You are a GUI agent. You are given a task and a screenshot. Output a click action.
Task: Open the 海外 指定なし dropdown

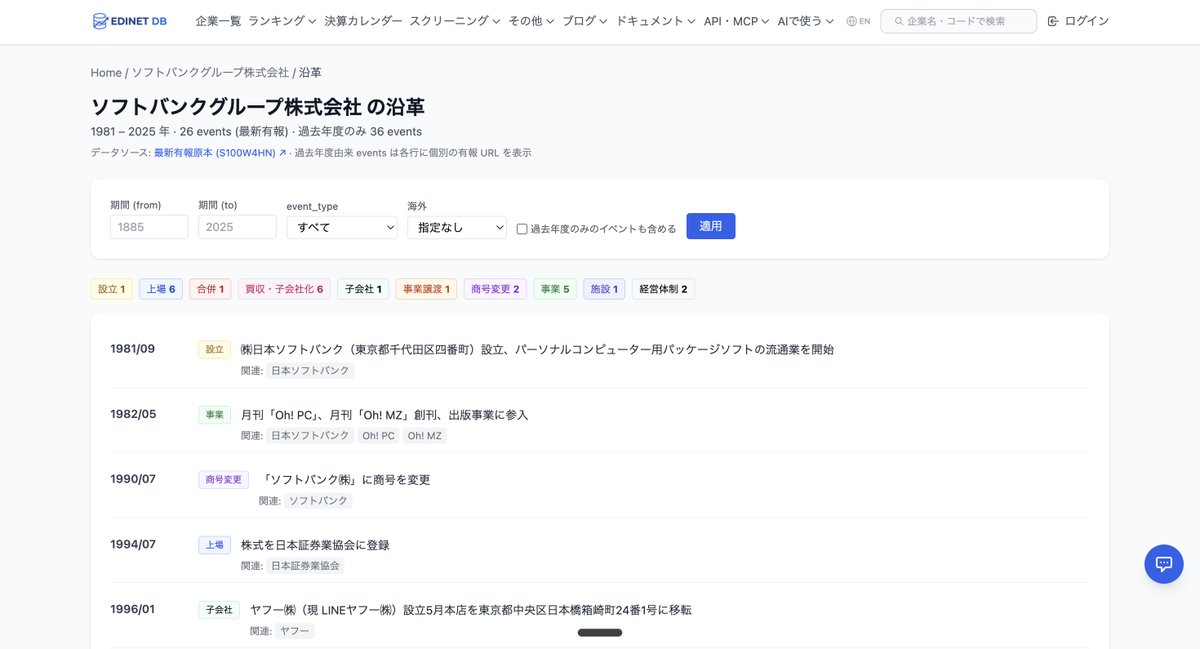(457, 227)
